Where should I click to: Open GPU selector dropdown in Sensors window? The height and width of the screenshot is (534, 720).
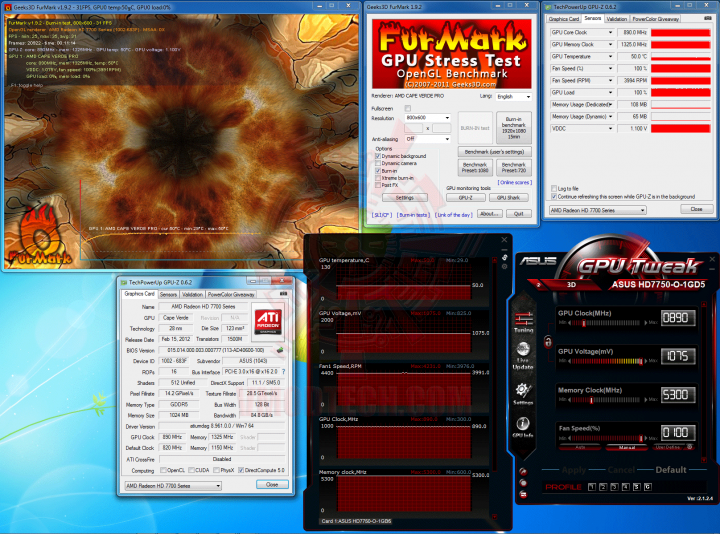598,210
